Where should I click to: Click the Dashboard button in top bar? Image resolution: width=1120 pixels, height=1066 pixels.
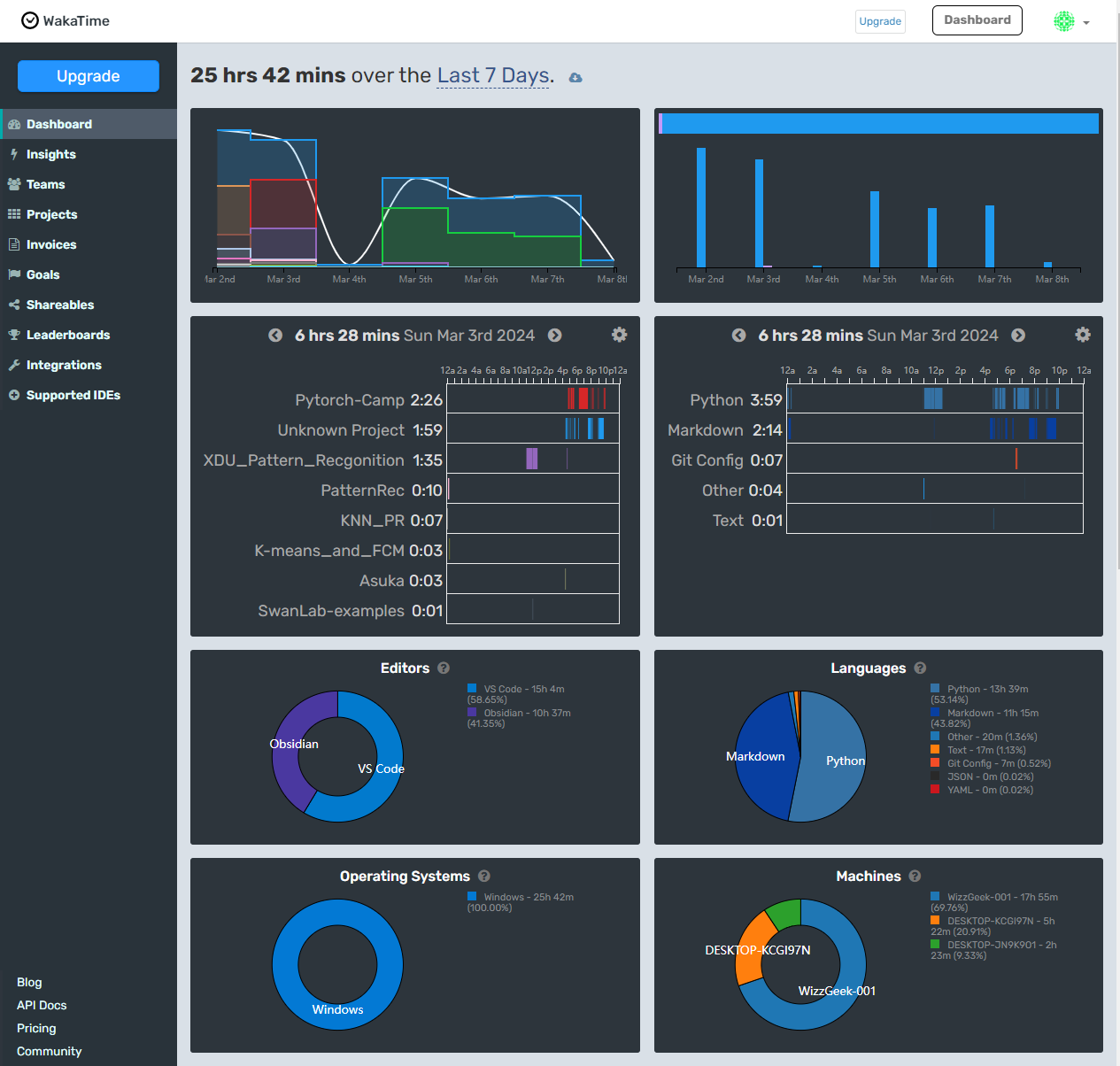977,20
